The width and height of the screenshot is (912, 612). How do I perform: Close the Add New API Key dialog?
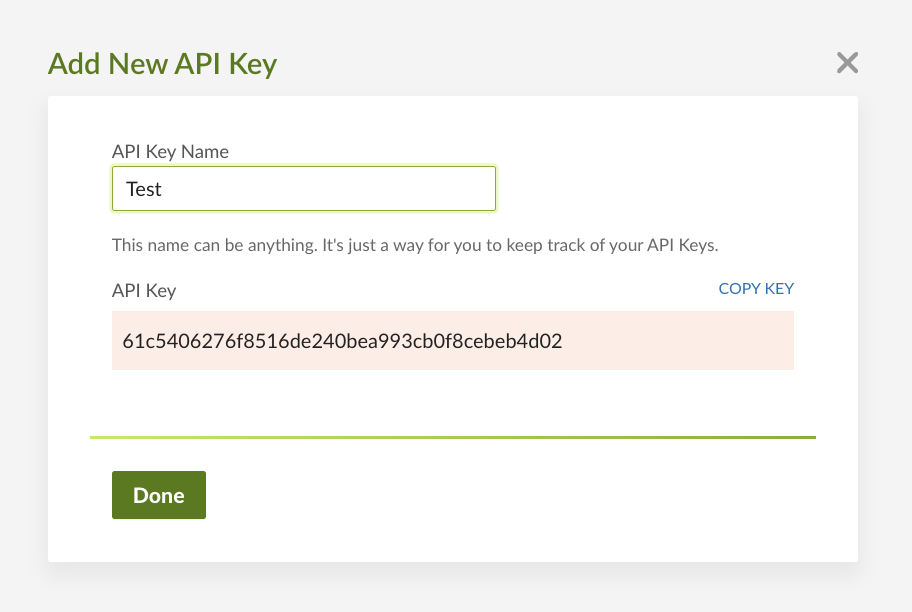847,64
